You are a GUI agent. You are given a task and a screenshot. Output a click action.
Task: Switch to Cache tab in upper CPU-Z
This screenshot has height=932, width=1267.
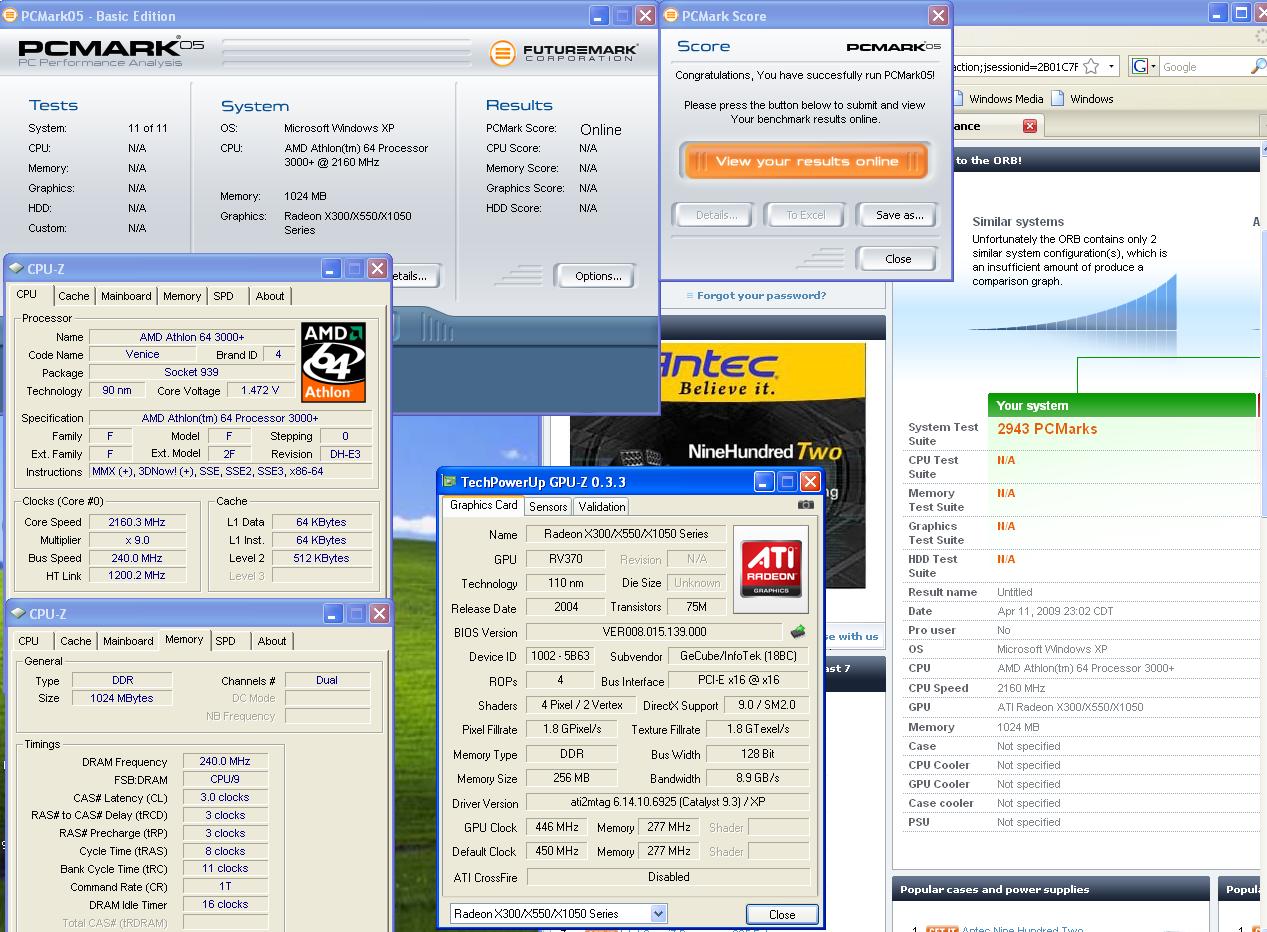click(73, 296)
